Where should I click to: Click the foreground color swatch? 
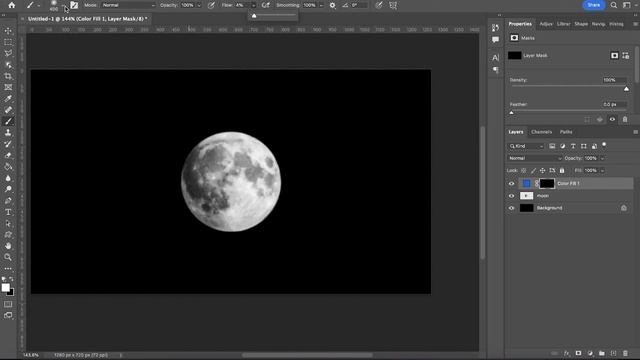click(x=5, y=288)
